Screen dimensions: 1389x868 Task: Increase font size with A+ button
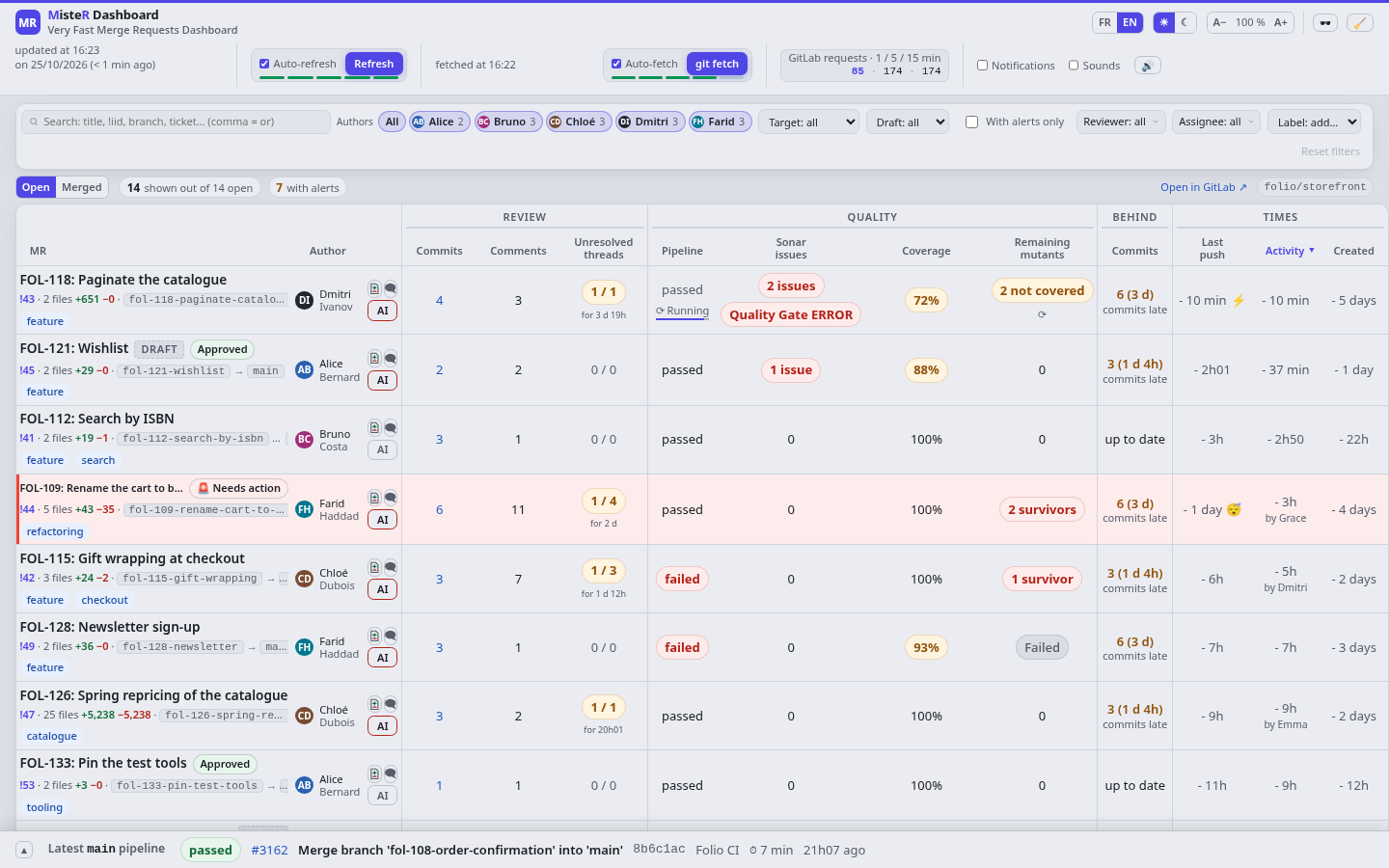[x=1281, y=22]
